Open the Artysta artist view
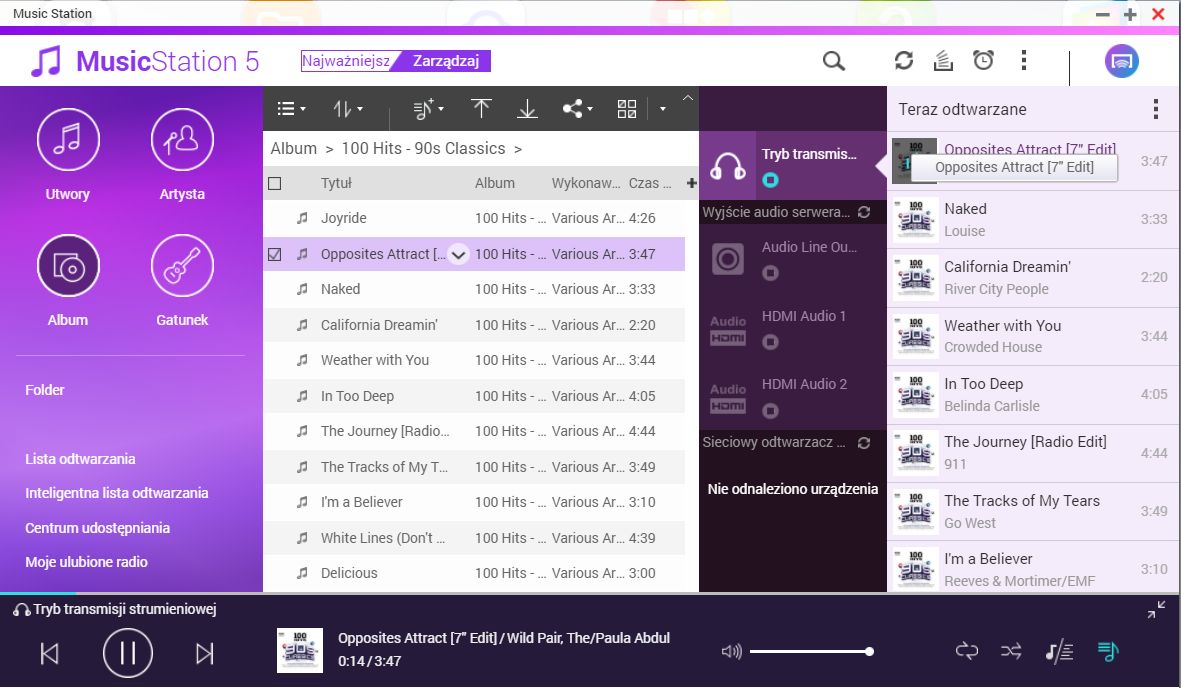The image size is (1181, 688). pos(182,140)
